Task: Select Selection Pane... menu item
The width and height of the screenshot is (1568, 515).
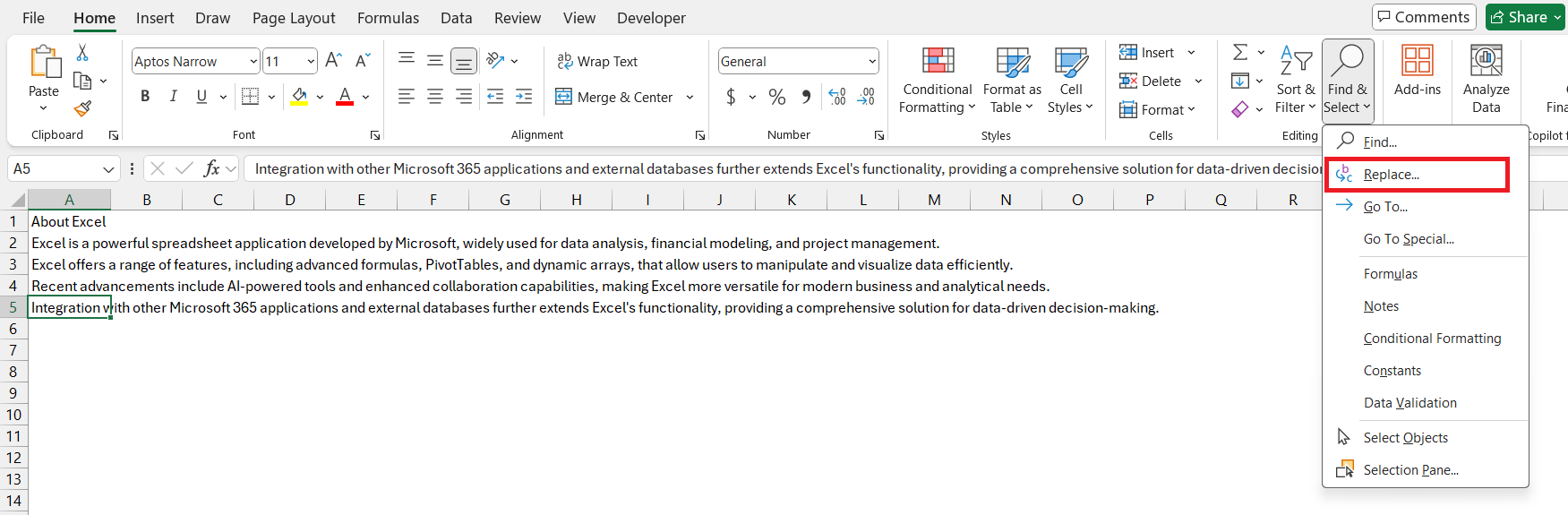Action: (x=1425, y=470)
